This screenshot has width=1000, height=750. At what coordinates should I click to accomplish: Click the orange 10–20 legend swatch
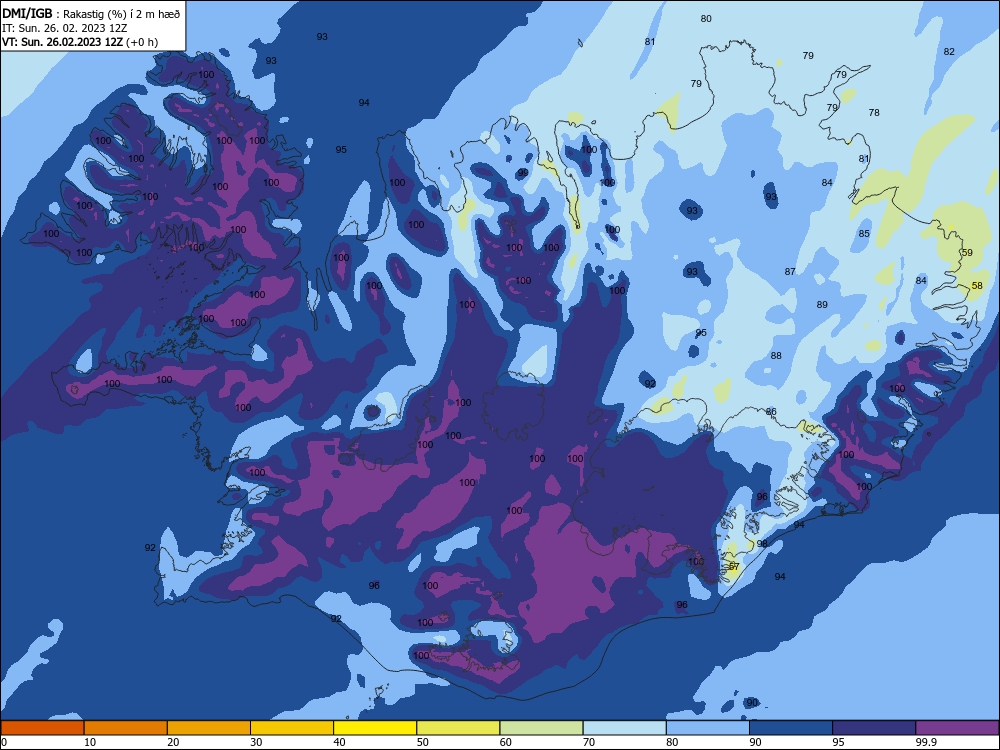(x=126, y=728)
